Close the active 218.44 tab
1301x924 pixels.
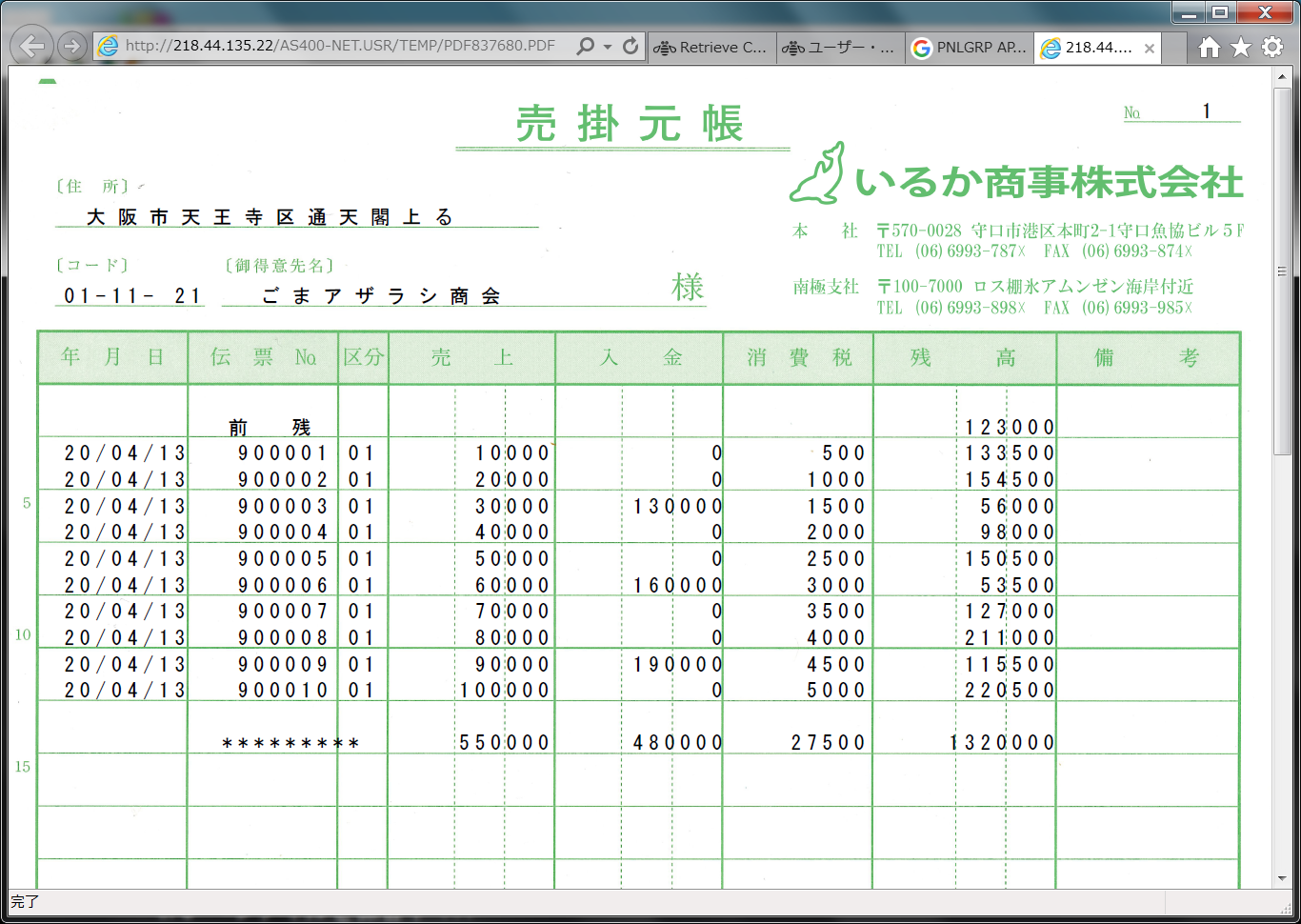tap(1150, 49)
